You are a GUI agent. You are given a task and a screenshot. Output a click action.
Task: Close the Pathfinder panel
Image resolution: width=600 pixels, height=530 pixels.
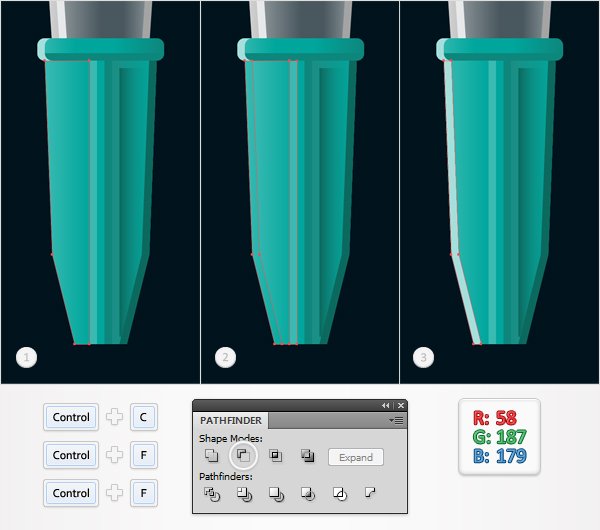[401, 406]
